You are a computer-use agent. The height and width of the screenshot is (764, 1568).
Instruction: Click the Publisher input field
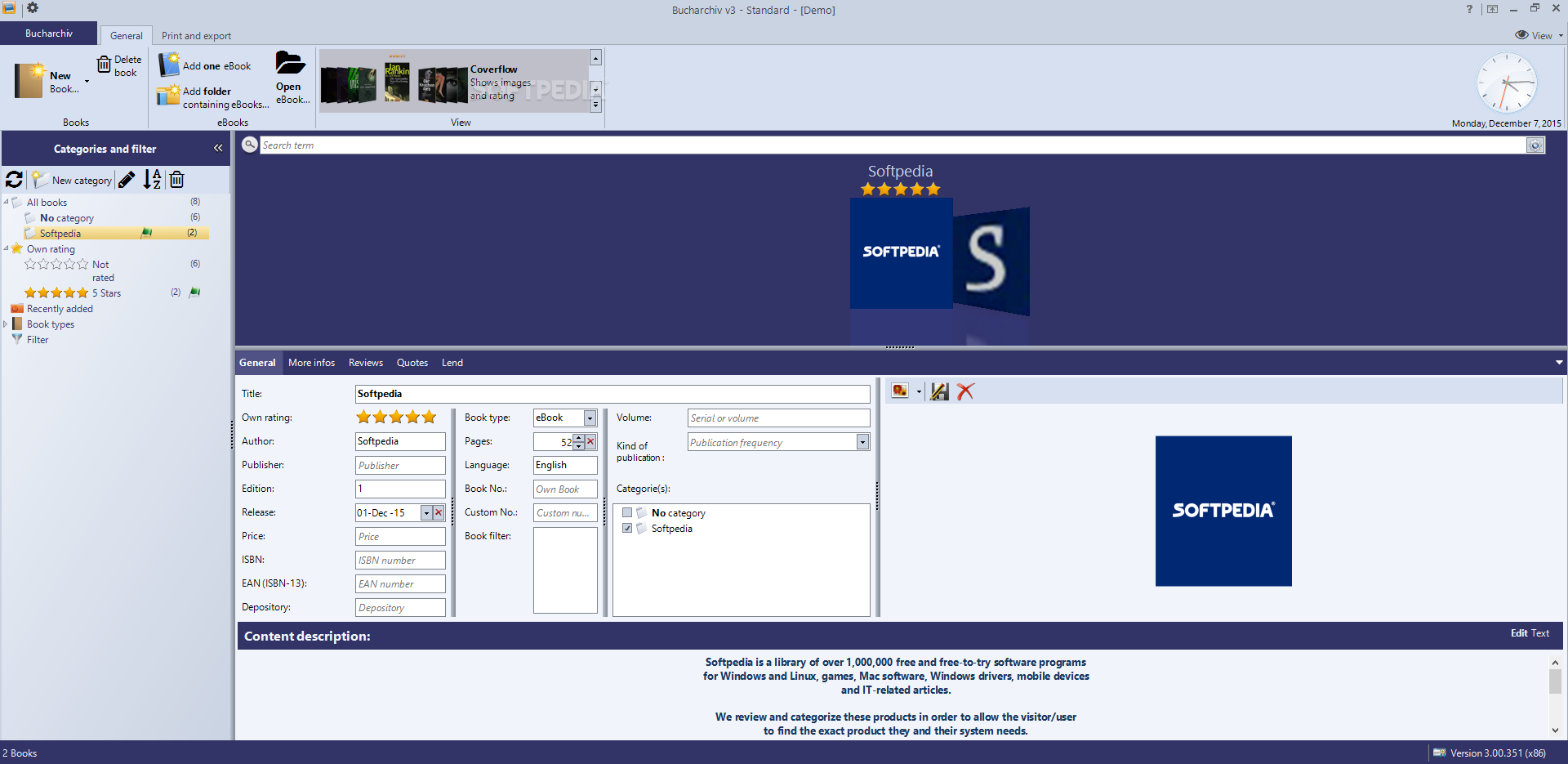[x=400, y=465]
